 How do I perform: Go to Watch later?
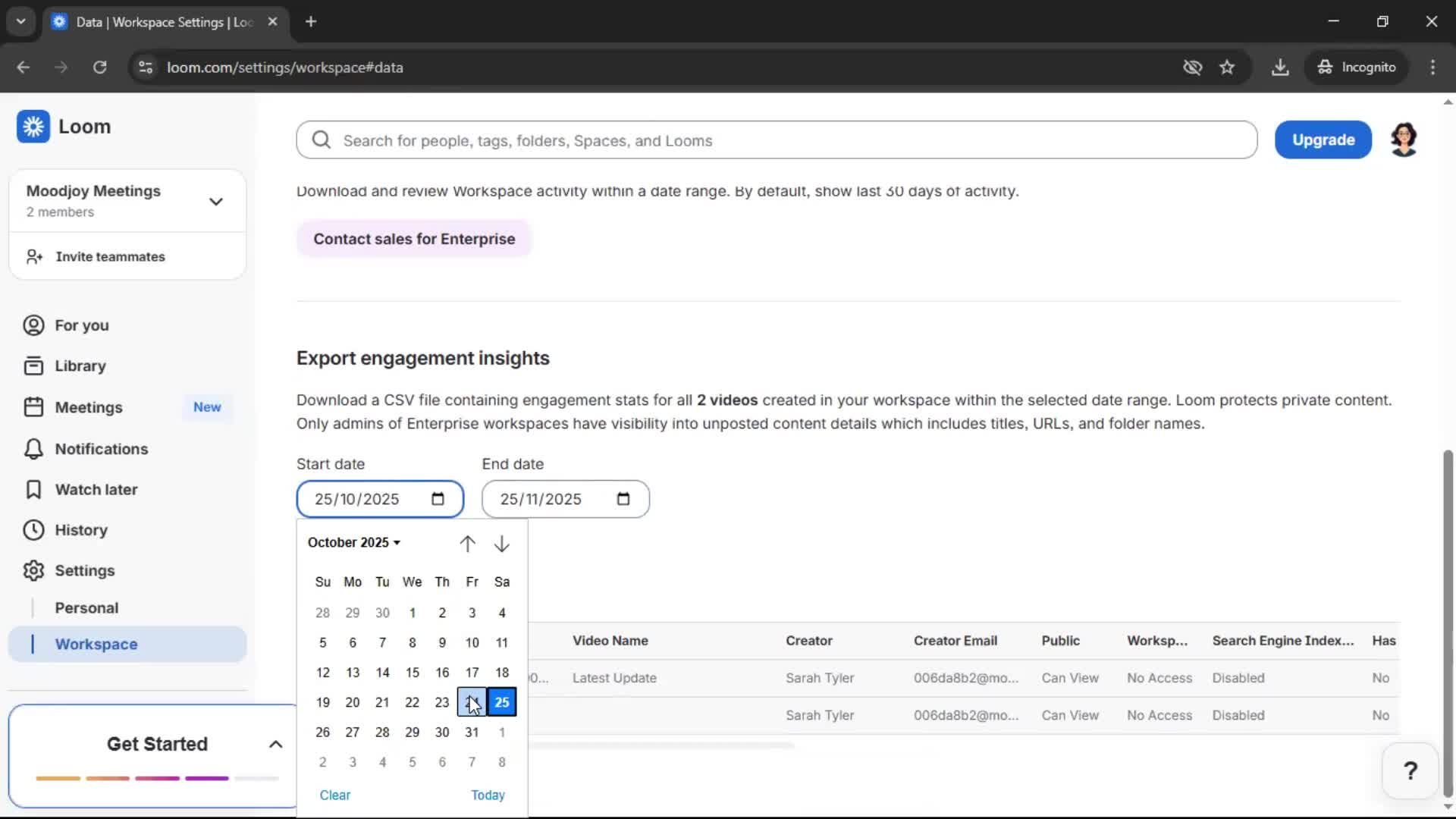pos(96,489)
